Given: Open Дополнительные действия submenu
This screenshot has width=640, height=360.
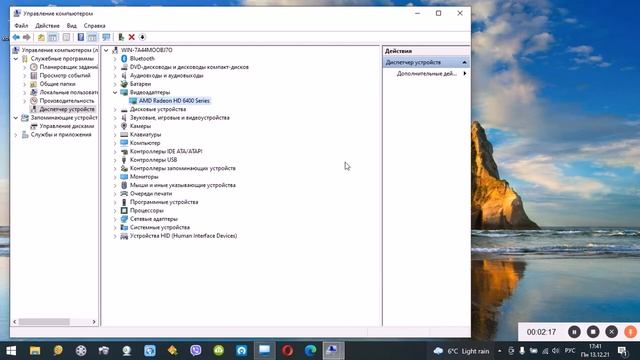Looking at the screenshot, I should [x=427, y=74].
